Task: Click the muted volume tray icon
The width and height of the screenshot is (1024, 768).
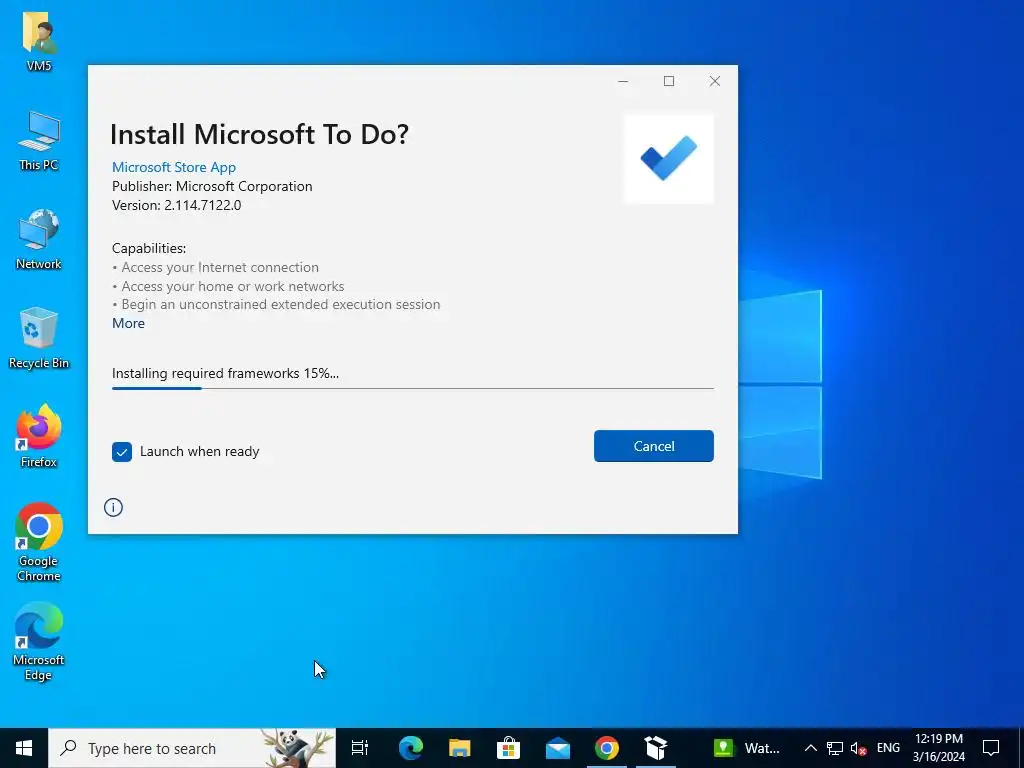Action: click(x=859, y=748)
